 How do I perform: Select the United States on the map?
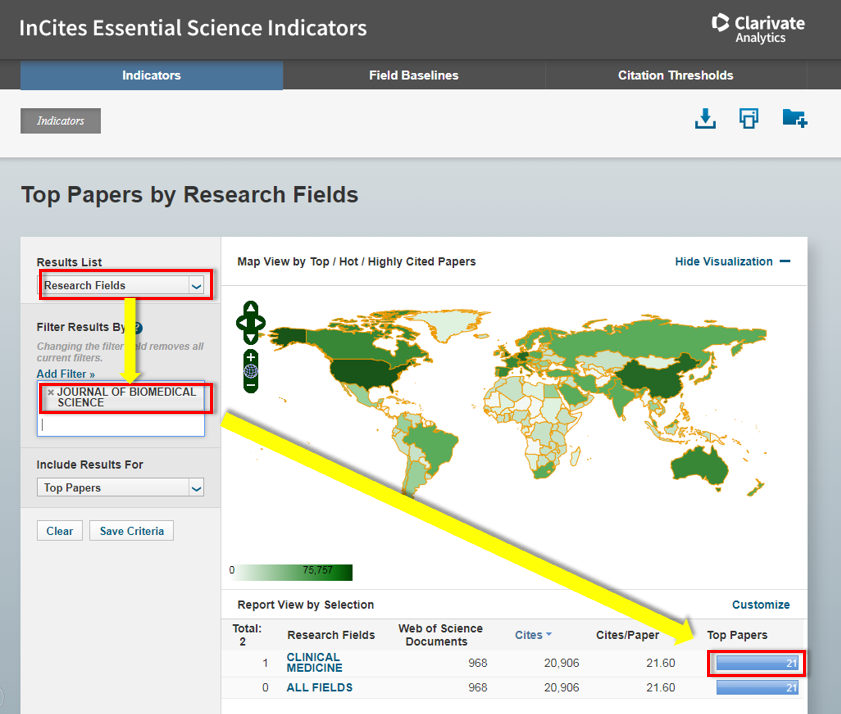tap(367, 372)
